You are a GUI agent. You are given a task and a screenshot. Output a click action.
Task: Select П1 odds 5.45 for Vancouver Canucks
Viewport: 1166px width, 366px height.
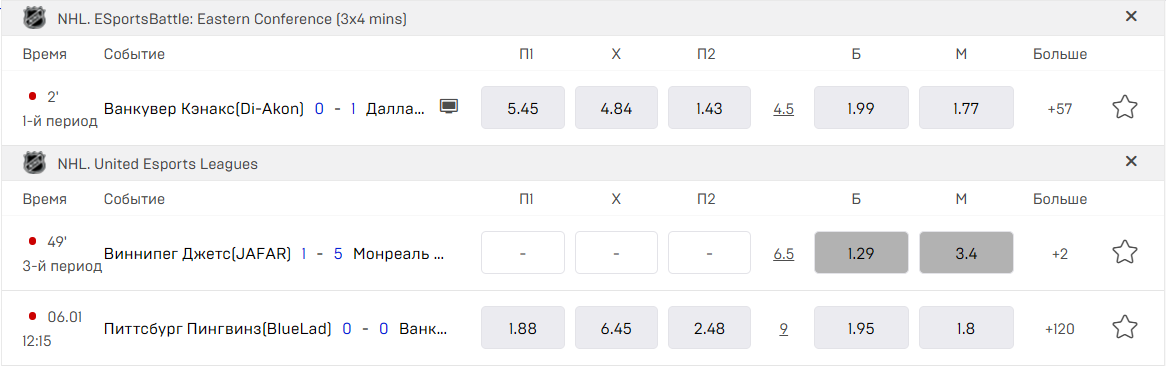[523, 109]
